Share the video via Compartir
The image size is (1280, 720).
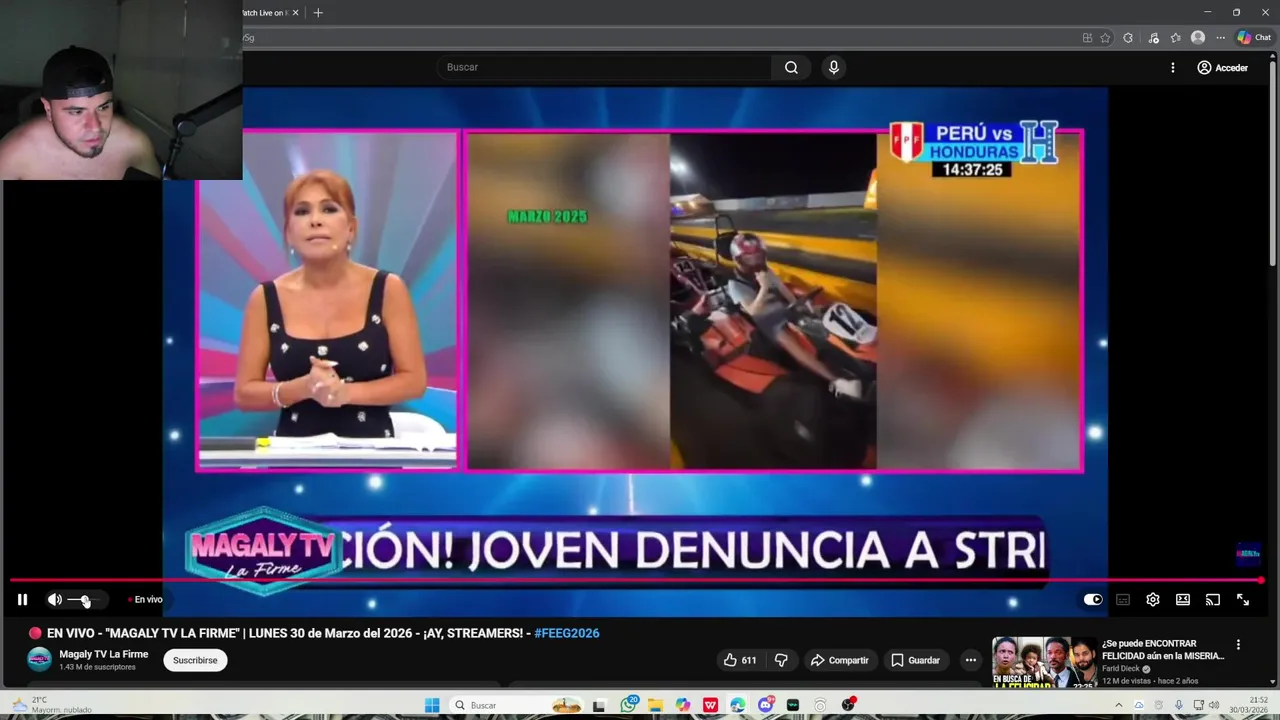point(840,660)
